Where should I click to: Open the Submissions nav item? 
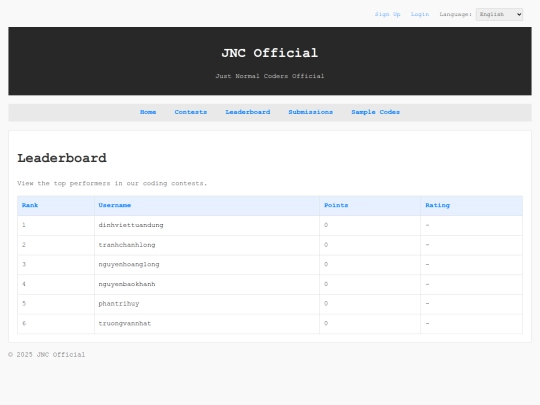point(310,112)
